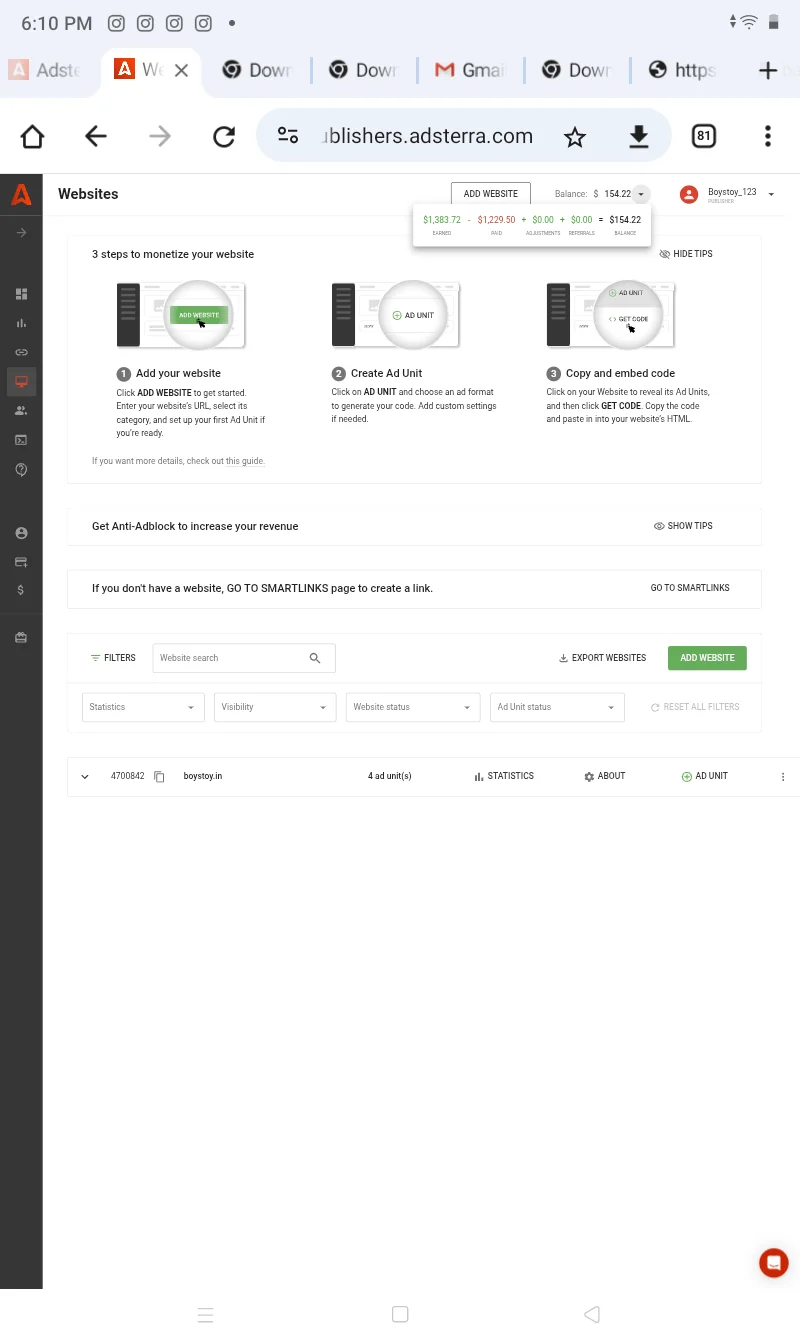
Task: Open the three-dot menu for boystoy.in row
Action: click(x=783, y=777)
